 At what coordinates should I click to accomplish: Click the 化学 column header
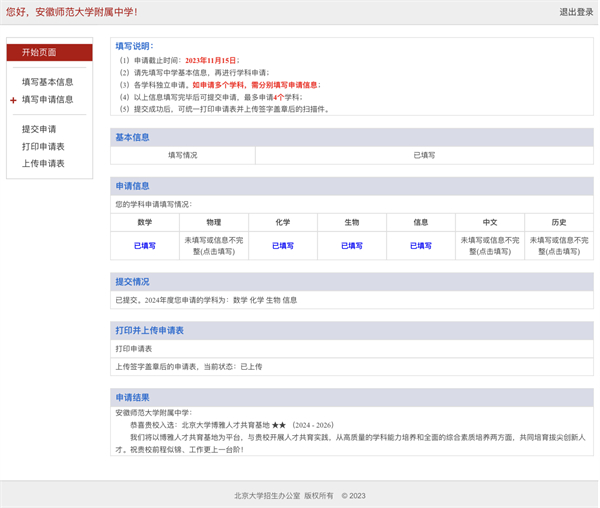click(x=283, y=222)
